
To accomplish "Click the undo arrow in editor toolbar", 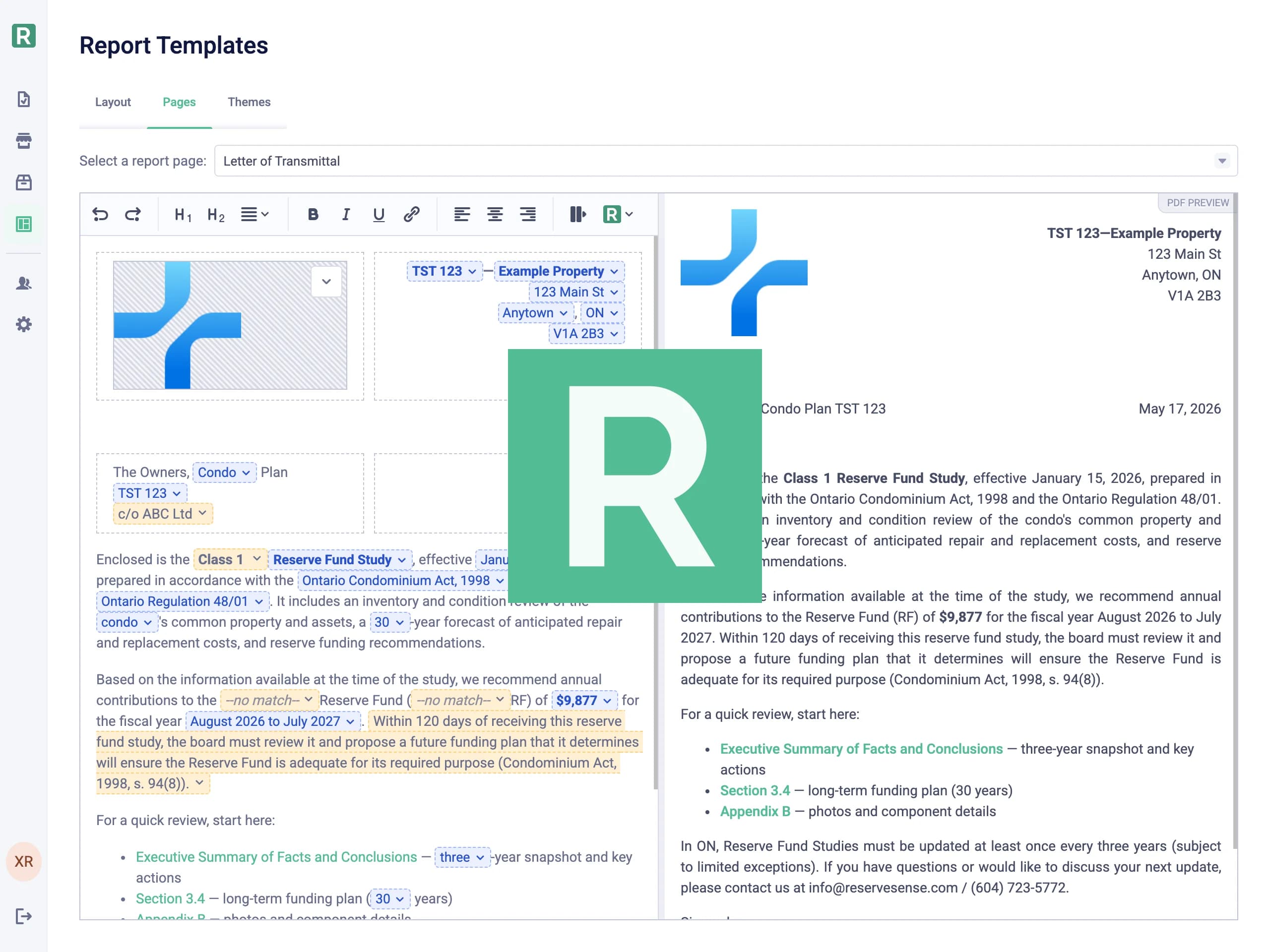I will (x=100, y=215).
